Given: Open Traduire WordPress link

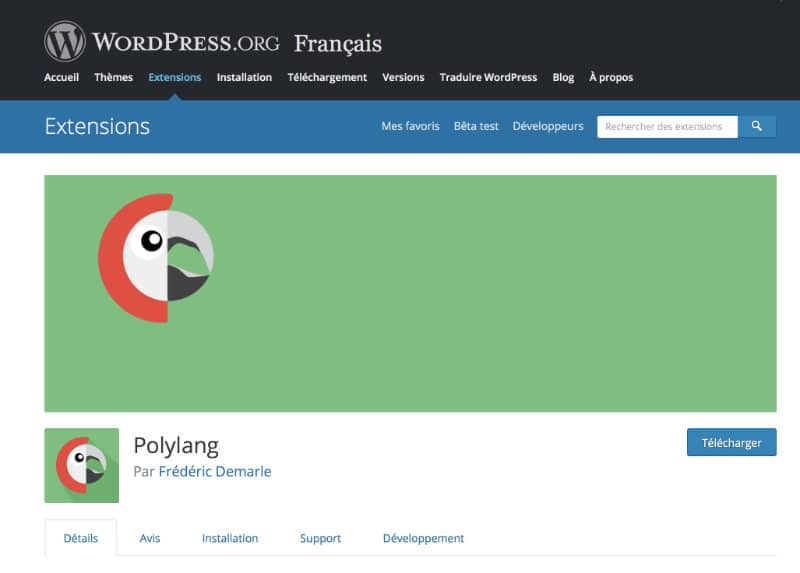Looking at the screenshot, I should point(488,78).
